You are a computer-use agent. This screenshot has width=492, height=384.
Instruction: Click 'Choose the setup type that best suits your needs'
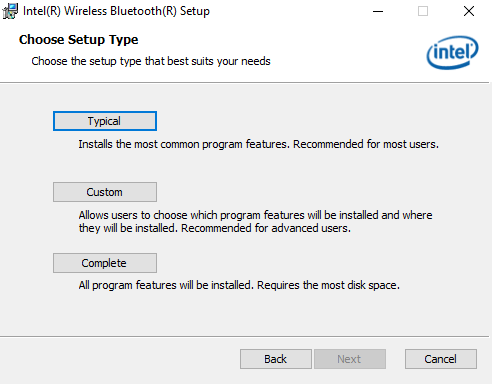(x=151, y=61)
